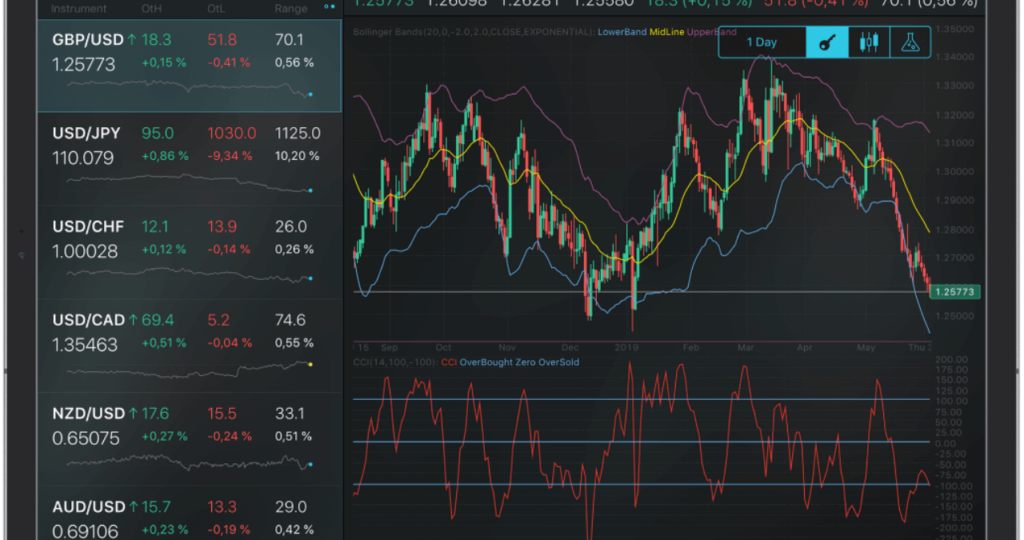
Task: Select the USD/CAD instrument
Action: point(189,347)
